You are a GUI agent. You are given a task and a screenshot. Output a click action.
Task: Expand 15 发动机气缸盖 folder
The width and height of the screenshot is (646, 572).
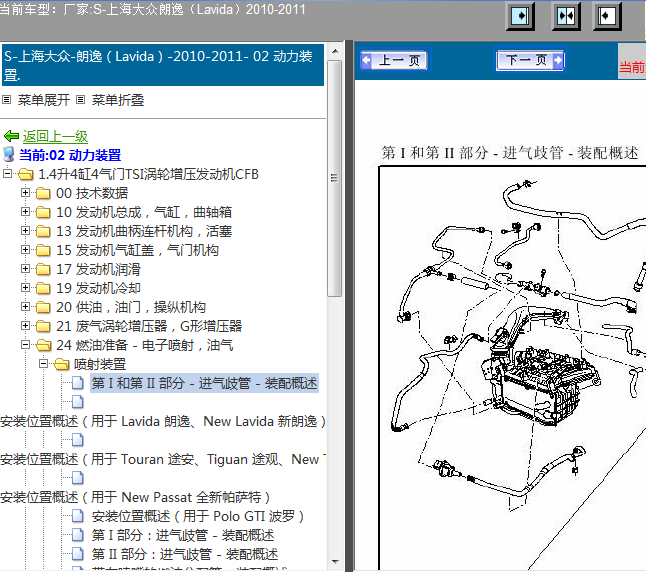pyautogui.click(x=26, y=250)
